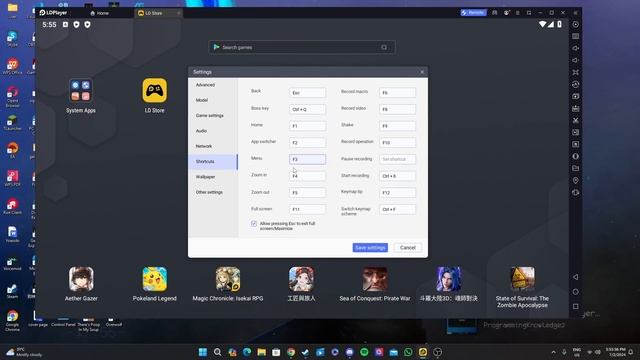Open the shared folder sidebar icon
The image size is (640, 360).
tap(576, 168)
